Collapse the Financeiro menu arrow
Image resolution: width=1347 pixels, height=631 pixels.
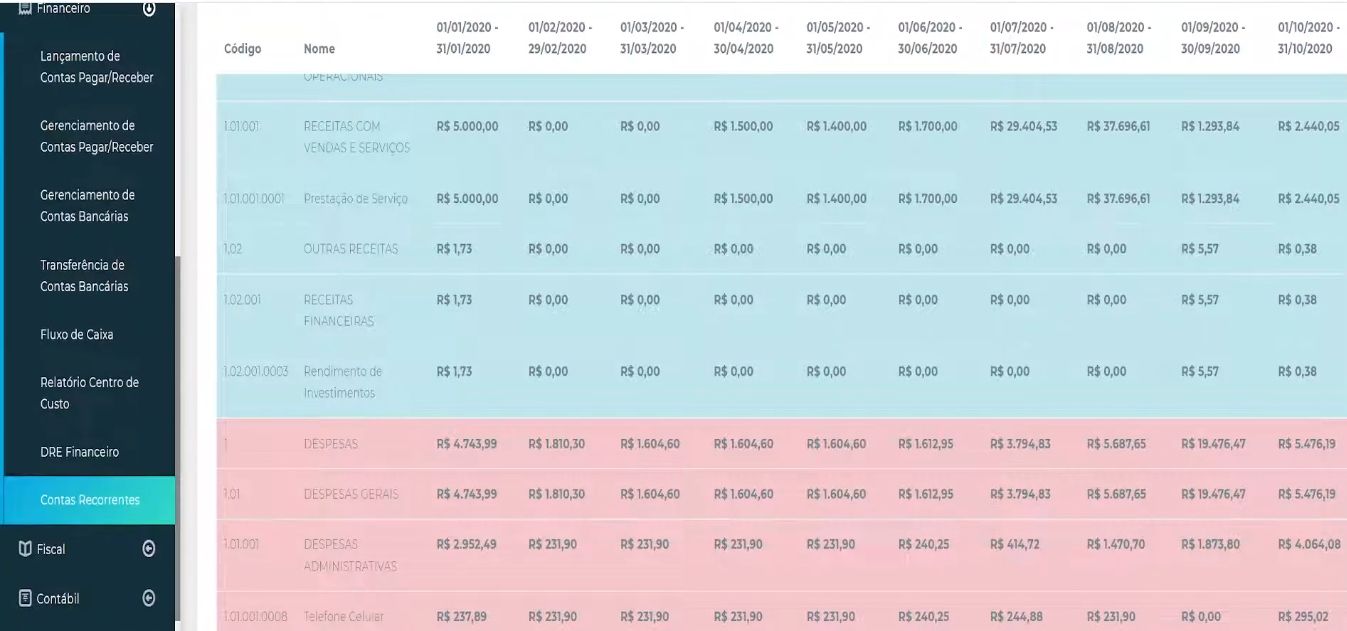point(149,8)
